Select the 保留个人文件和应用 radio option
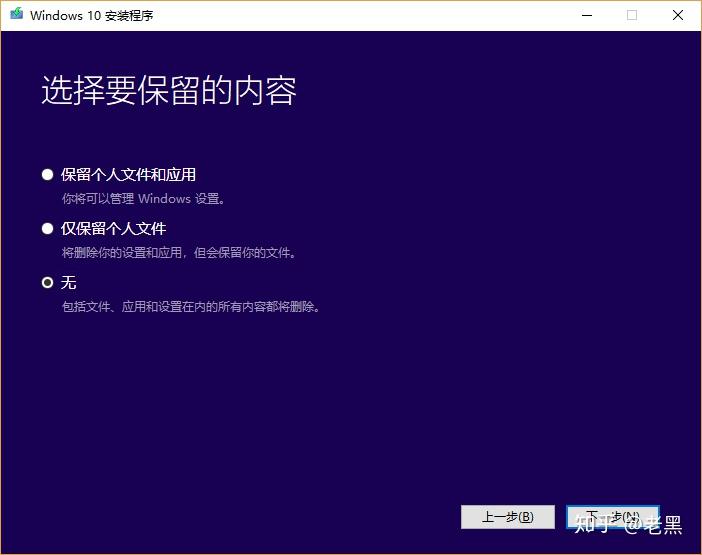The width and height of the screenshot is (702, 555). (x=47, y=175)
